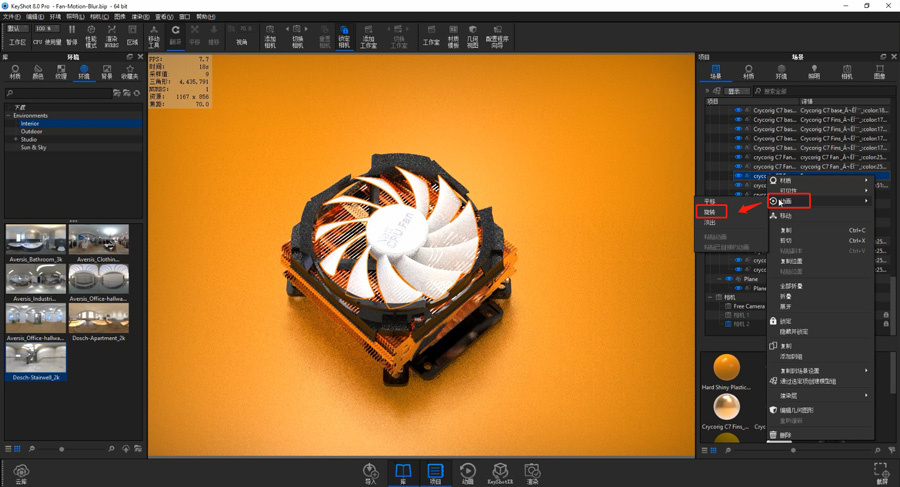
Task: Click the Pause (暂停) render toolbar icon
Action: click(72, 34)
